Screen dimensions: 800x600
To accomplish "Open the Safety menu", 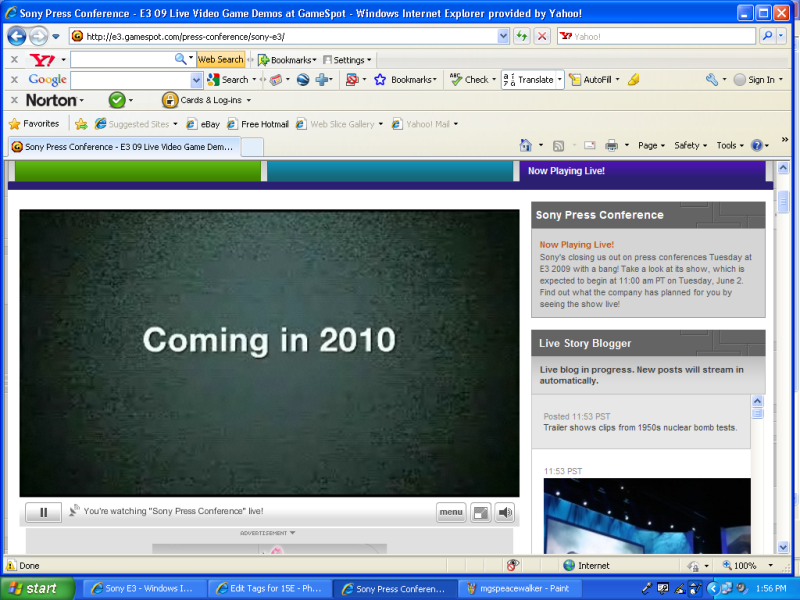I will tap(690, 146).
